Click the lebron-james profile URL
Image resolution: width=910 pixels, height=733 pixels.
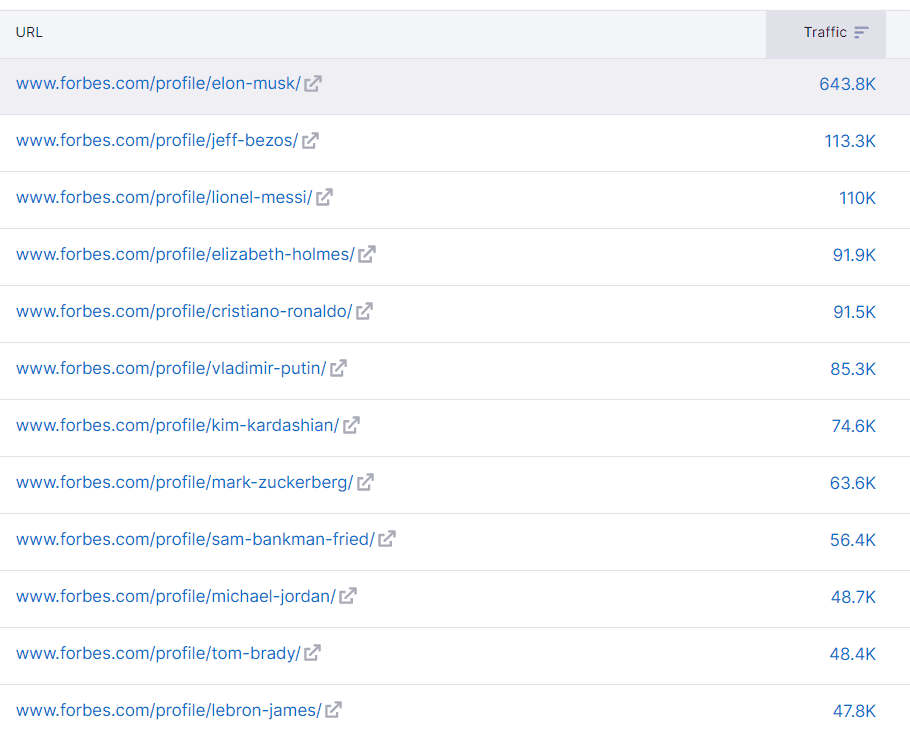[168, 711]
